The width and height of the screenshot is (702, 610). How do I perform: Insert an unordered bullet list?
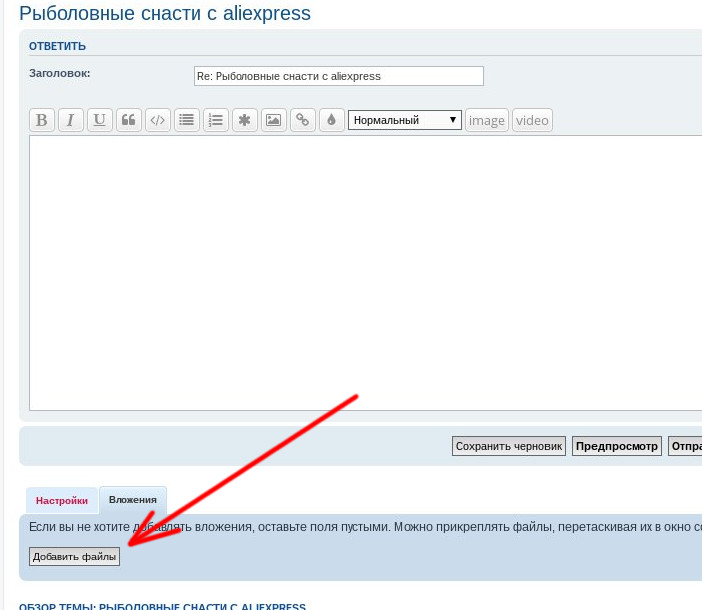point(186,120)
